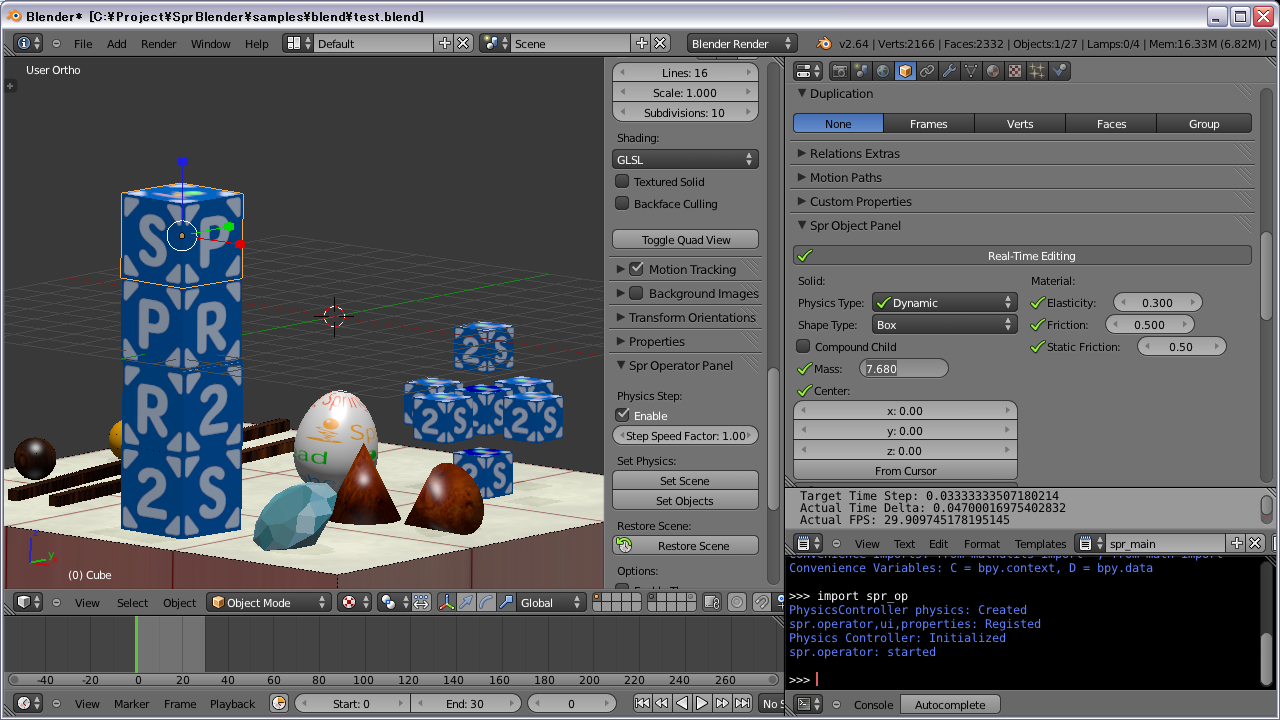Image resolution: width=1280 pixels, height=720 pixels.
Task: Select the Object properties tab (orange cube)
Action: point(905,71)
